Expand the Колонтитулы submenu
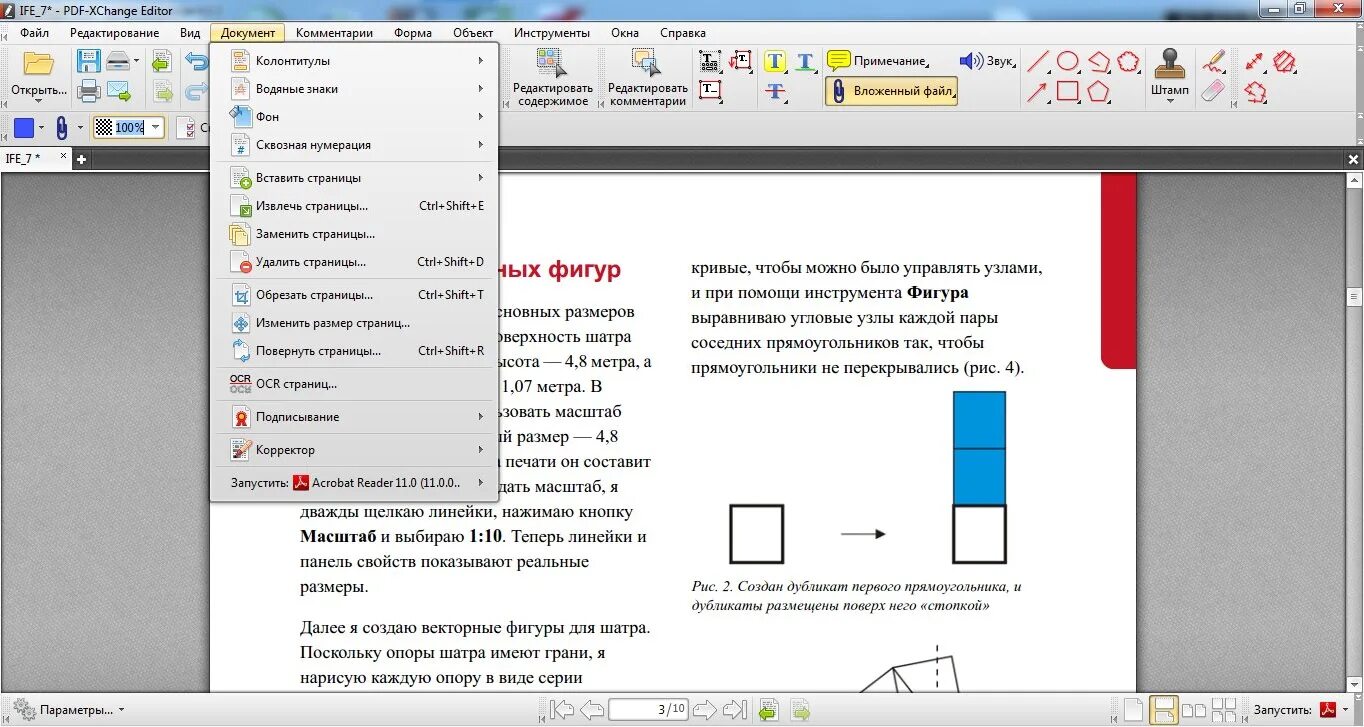 click(354, 61)
